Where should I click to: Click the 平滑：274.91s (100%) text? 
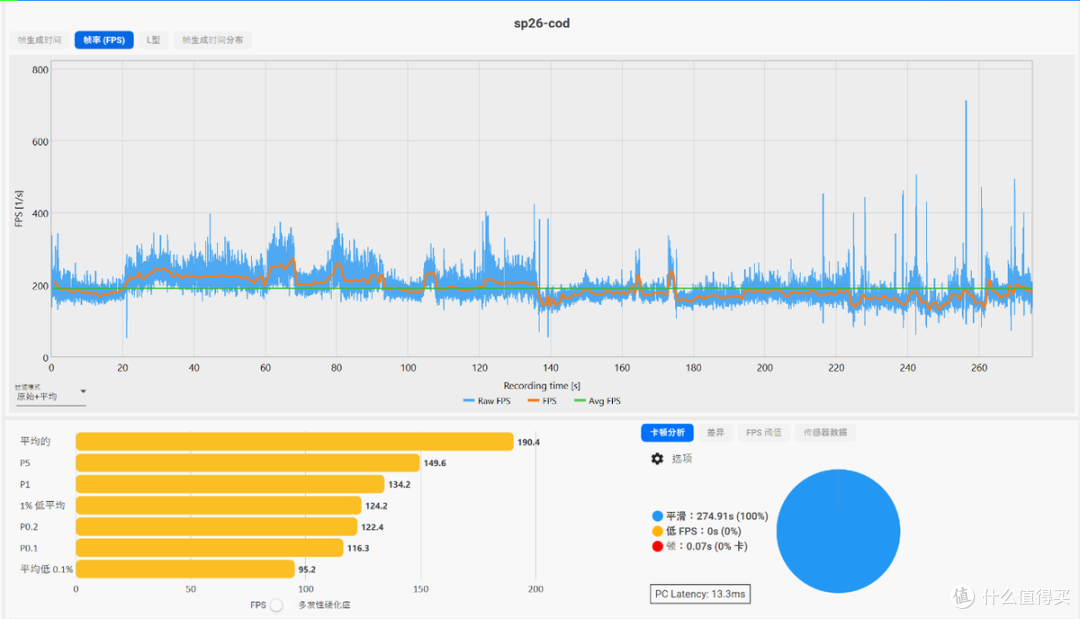(x=717, y=516)
